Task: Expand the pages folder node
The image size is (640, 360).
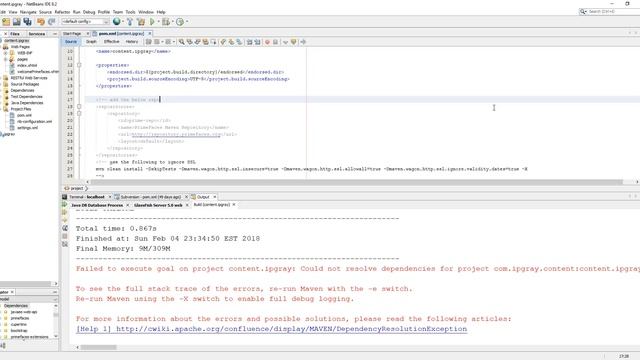Action: [x=5, y=59]
